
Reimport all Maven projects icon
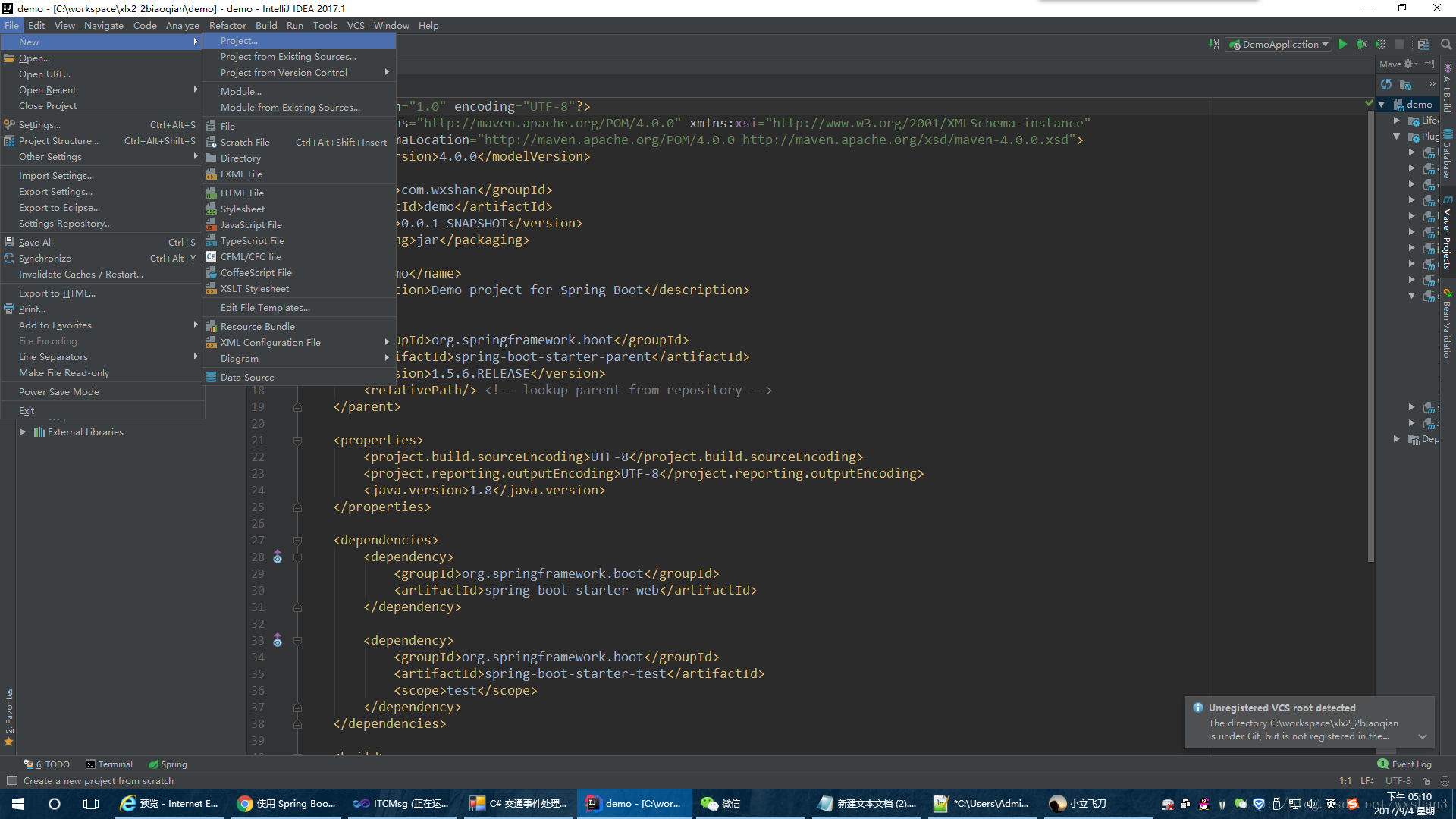(1386, 84)
